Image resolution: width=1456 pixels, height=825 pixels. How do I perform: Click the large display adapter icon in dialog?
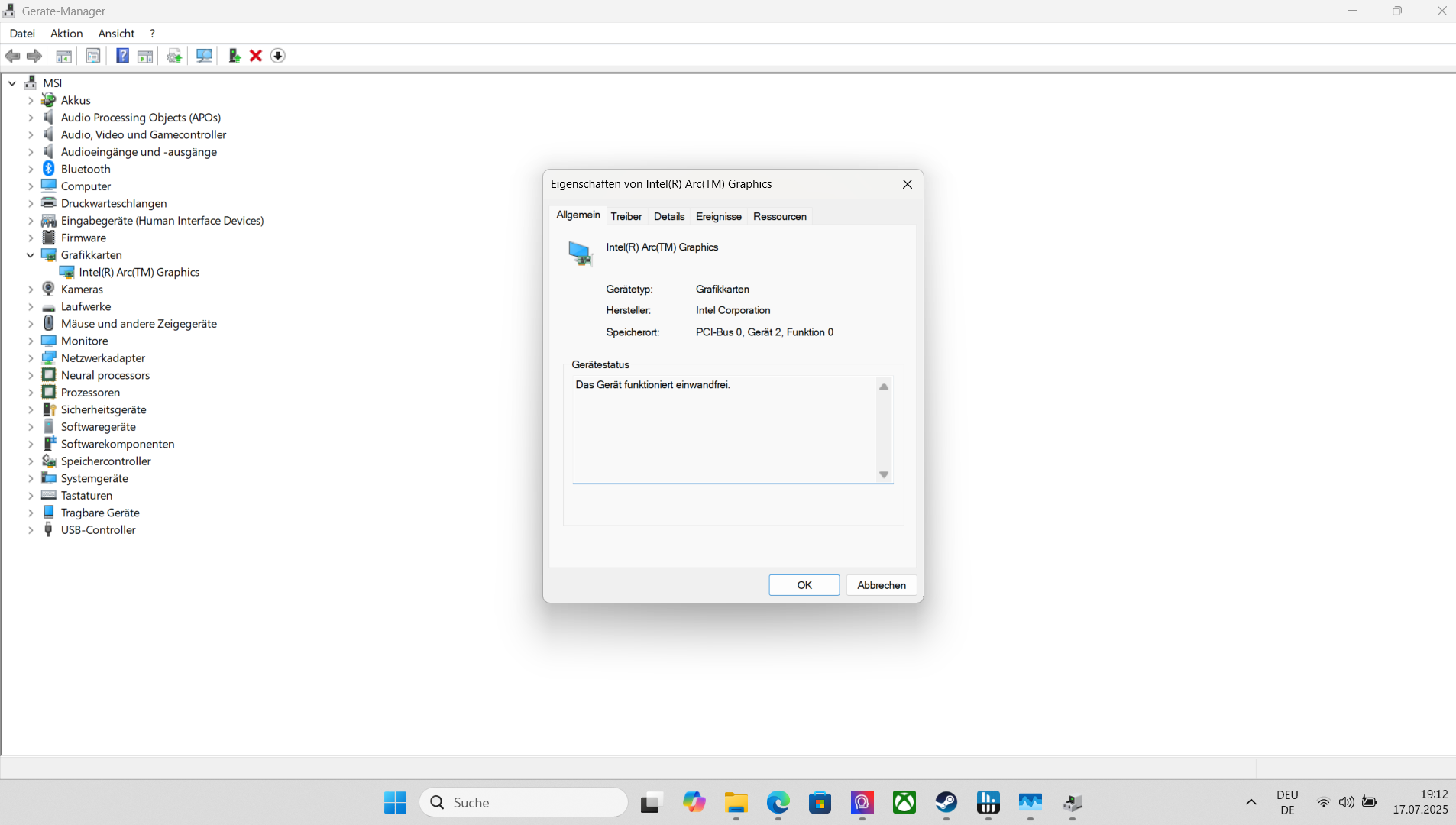pyautogui.click(x=581, y=253)
